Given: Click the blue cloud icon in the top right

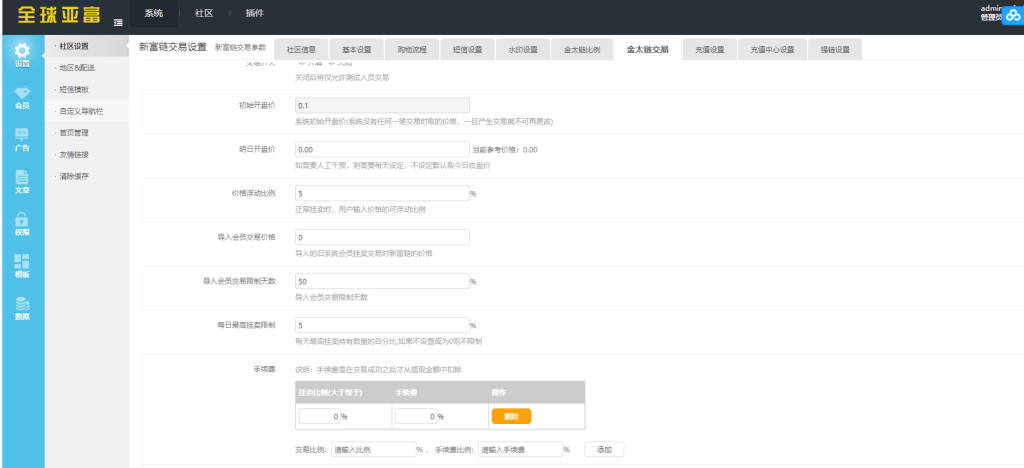Looking at the screenshot, I should pos(1013,18).
